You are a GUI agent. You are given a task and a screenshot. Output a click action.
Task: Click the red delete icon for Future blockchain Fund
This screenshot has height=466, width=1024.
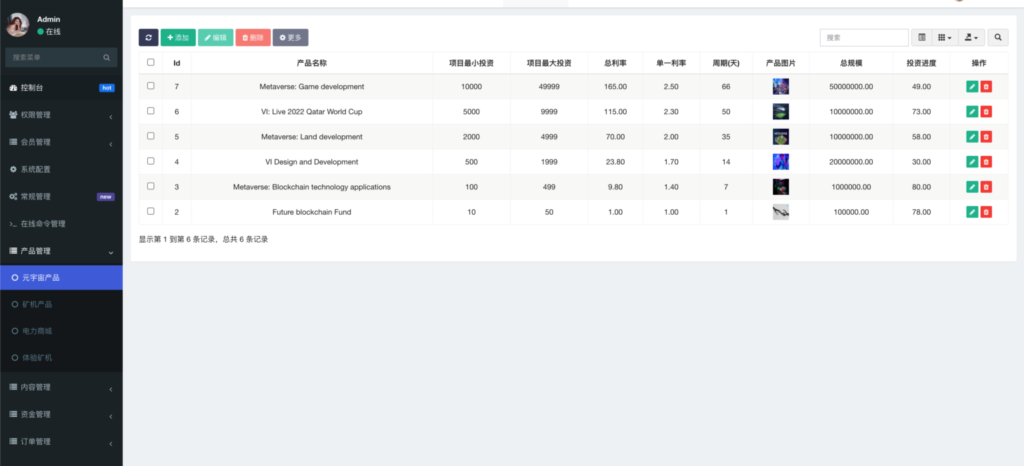point(986,212)
